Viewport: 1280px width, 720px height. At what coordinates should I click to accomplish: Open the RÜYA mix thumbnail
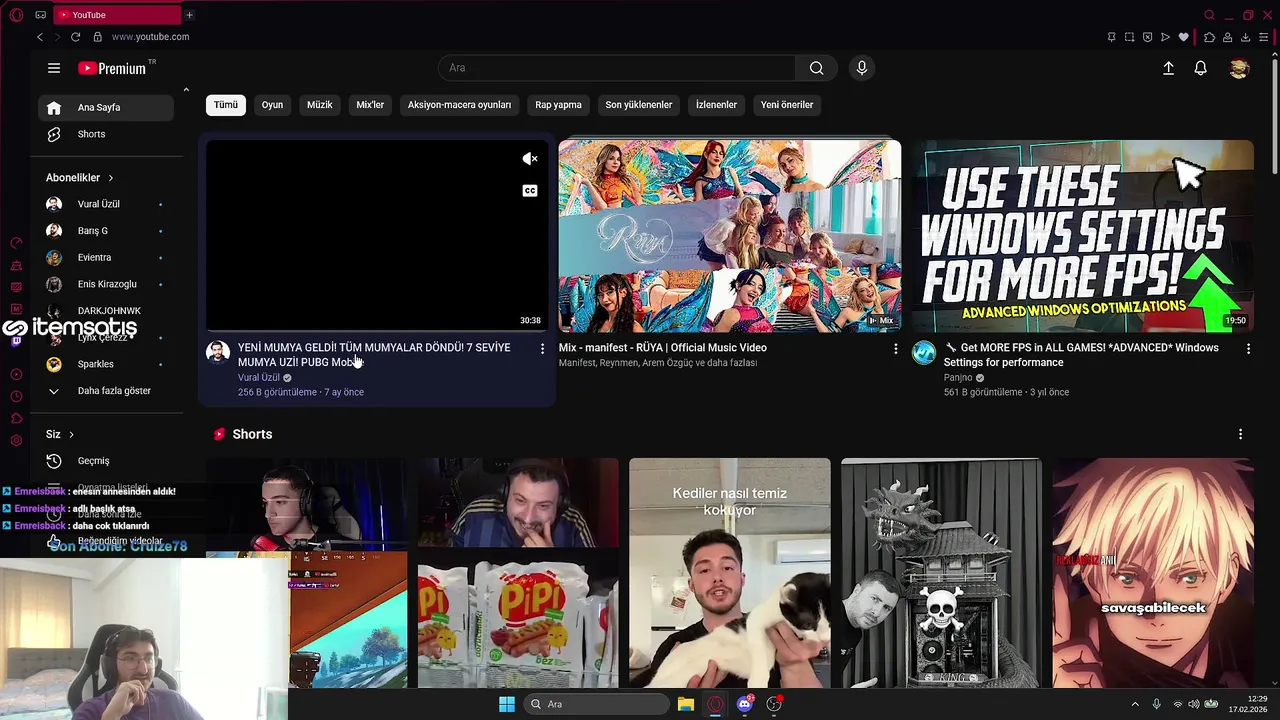pyautogui.click(x=730, y=236)
